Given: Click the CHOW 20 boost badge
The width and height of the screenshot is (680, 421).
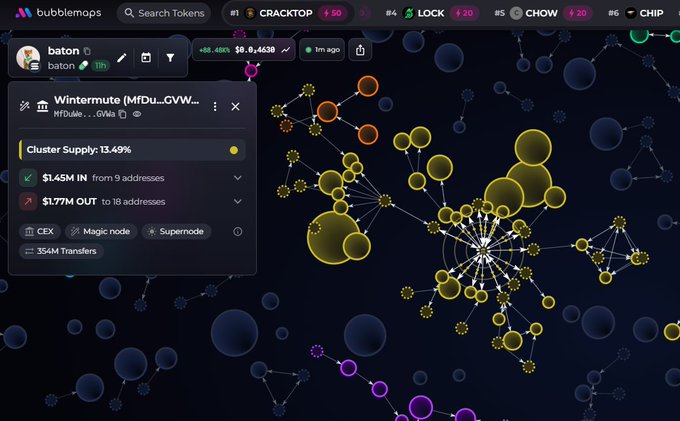Looking at the screenshot, I should (x=578, y=13).
